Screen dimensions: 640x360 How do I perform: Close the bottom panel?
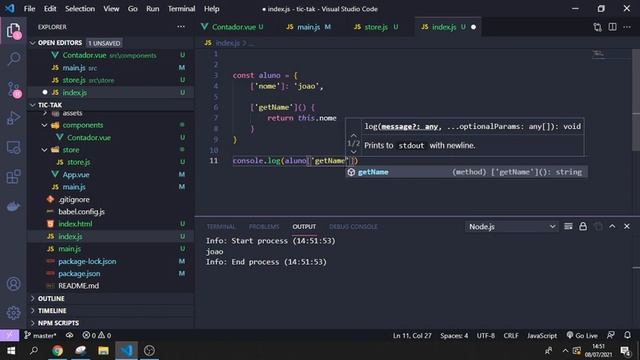627,226
